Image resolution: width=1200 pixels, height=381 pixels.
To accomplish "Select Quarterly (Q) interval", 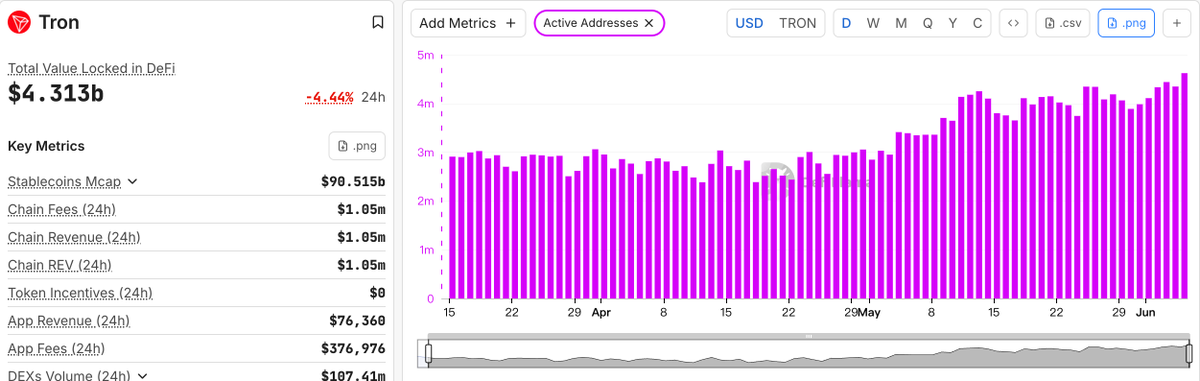I will [927, 23].
